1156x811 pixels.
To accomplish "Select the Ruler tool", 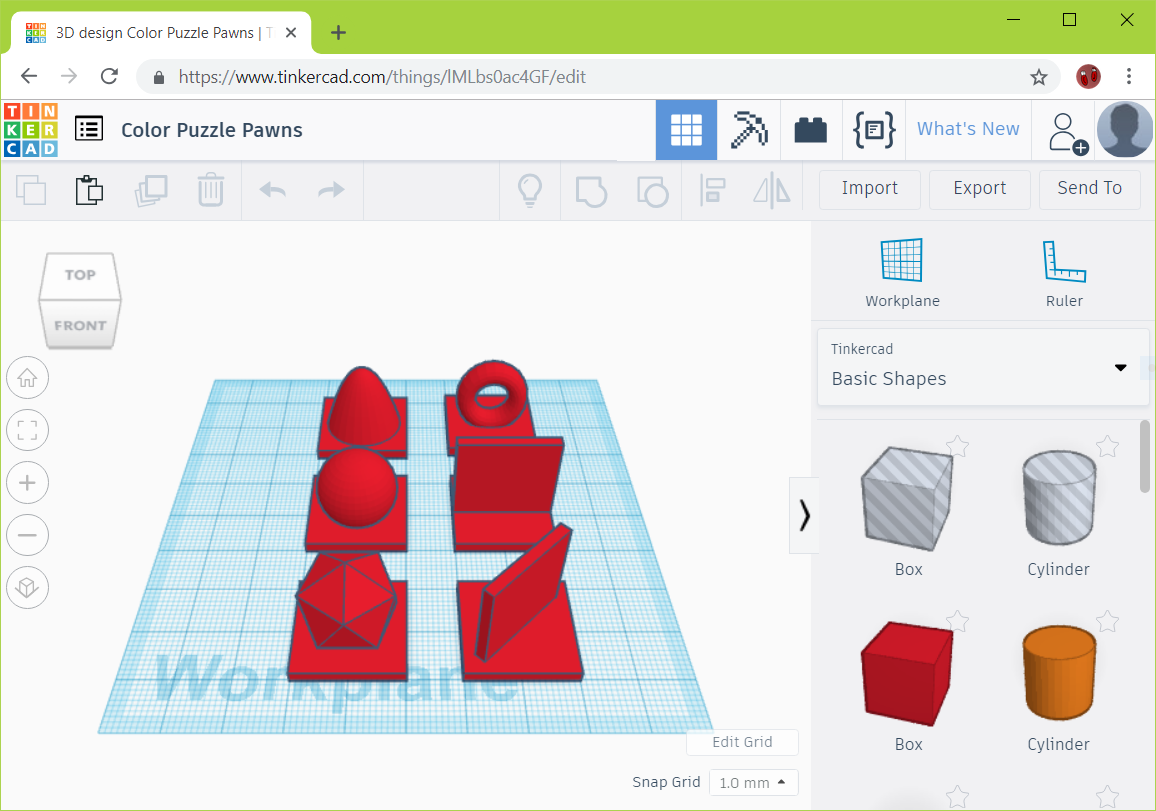I will point(1063,270).
